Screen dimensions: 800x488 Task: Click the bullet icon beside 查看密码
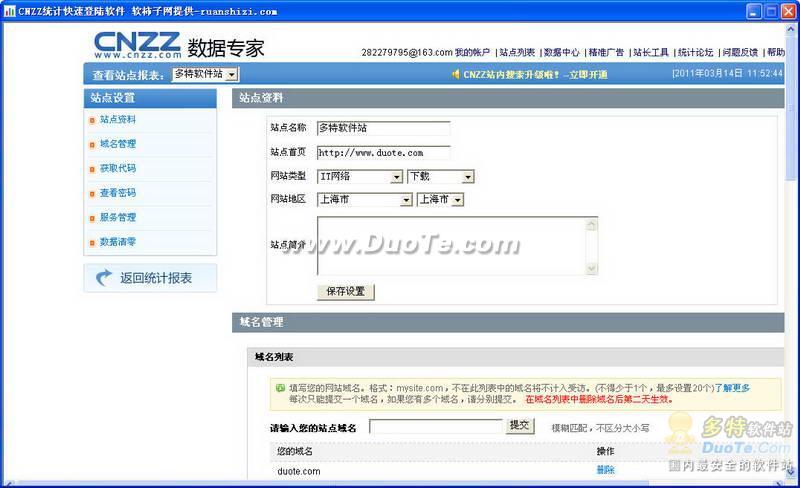tap(92, 193)
